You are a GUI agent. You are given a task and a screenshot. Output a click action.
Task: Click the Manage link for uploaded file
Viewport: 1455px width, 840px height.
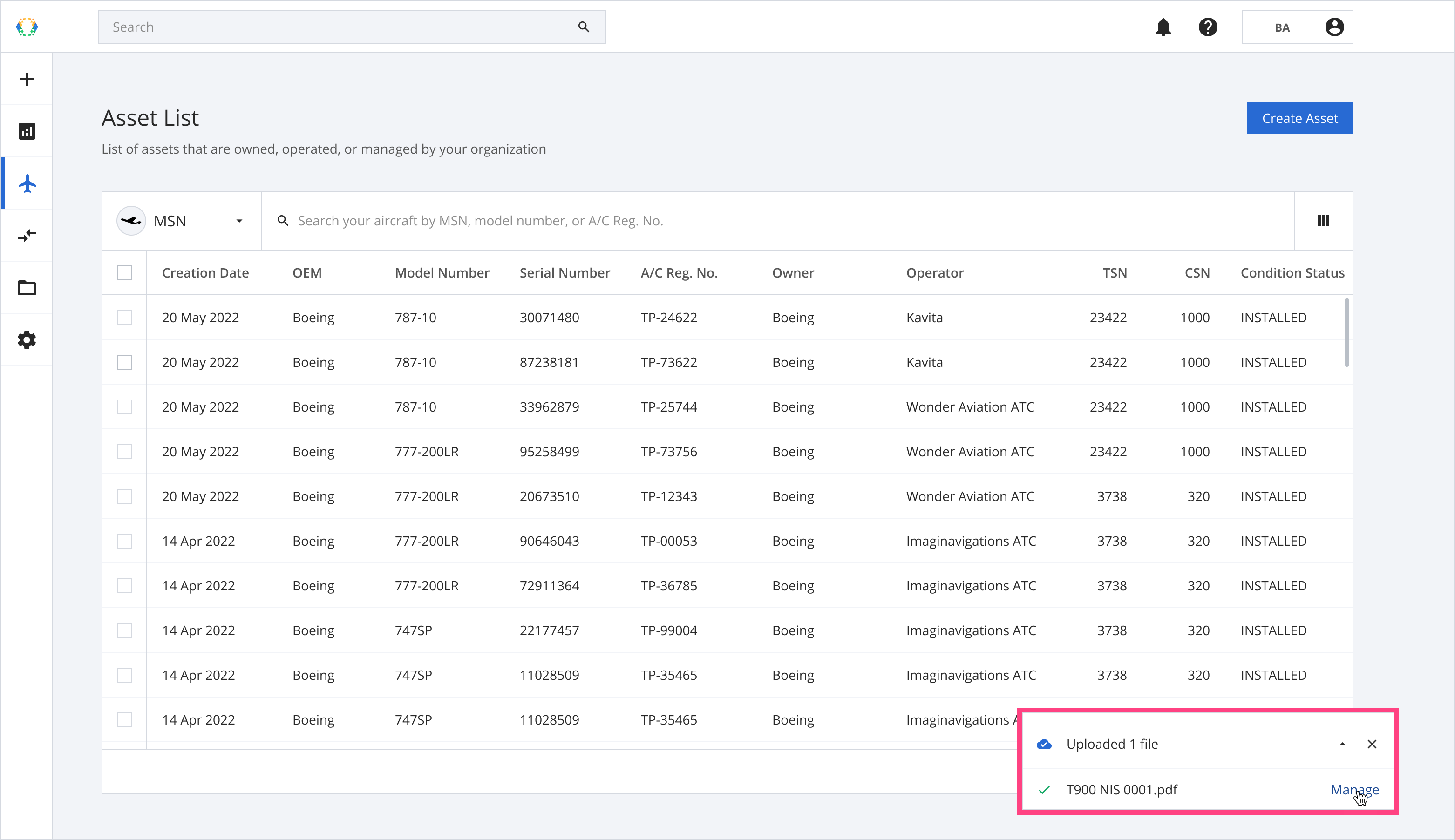1354,790
